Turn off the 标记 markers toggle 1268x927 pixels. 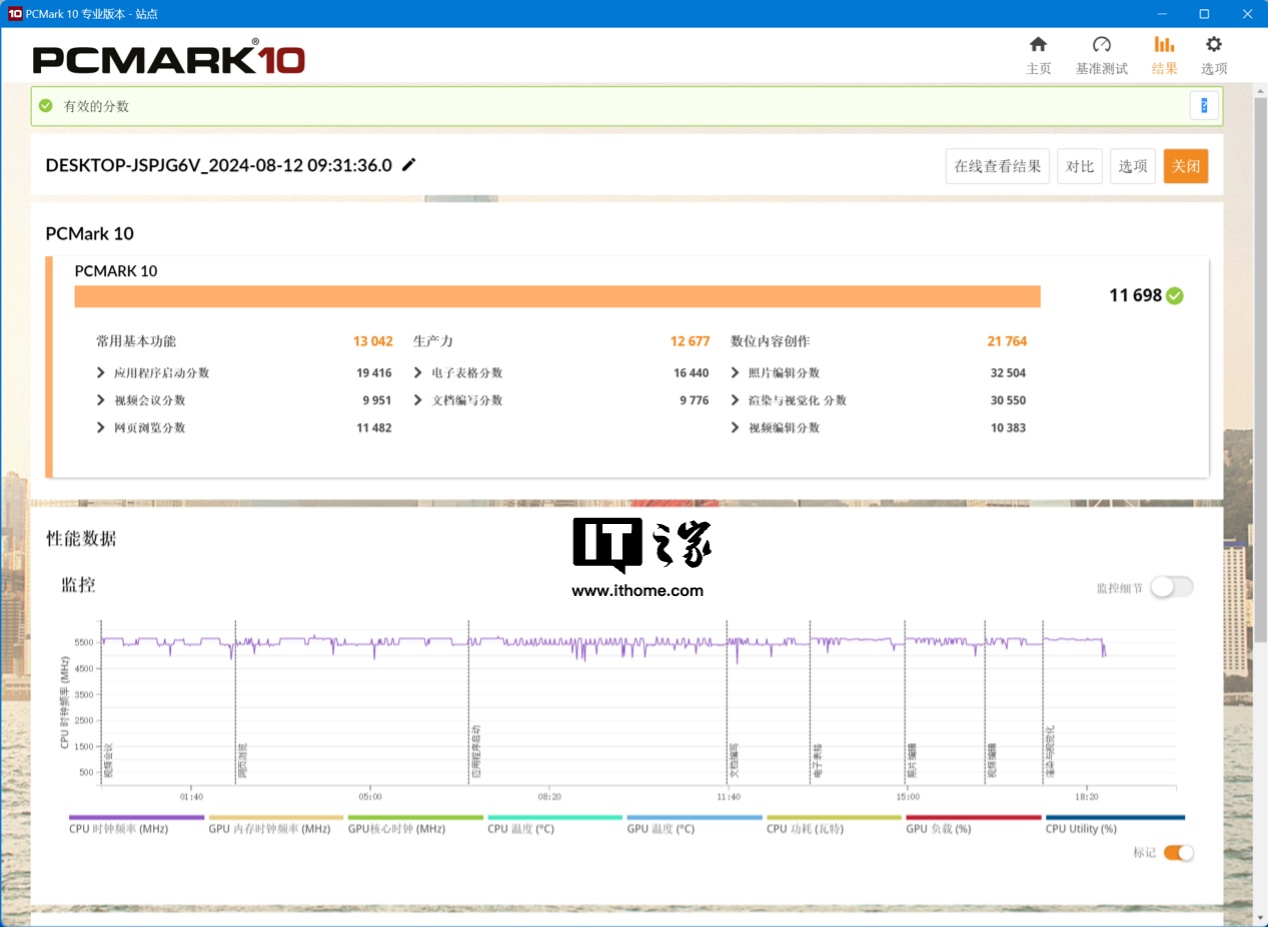1179,853
